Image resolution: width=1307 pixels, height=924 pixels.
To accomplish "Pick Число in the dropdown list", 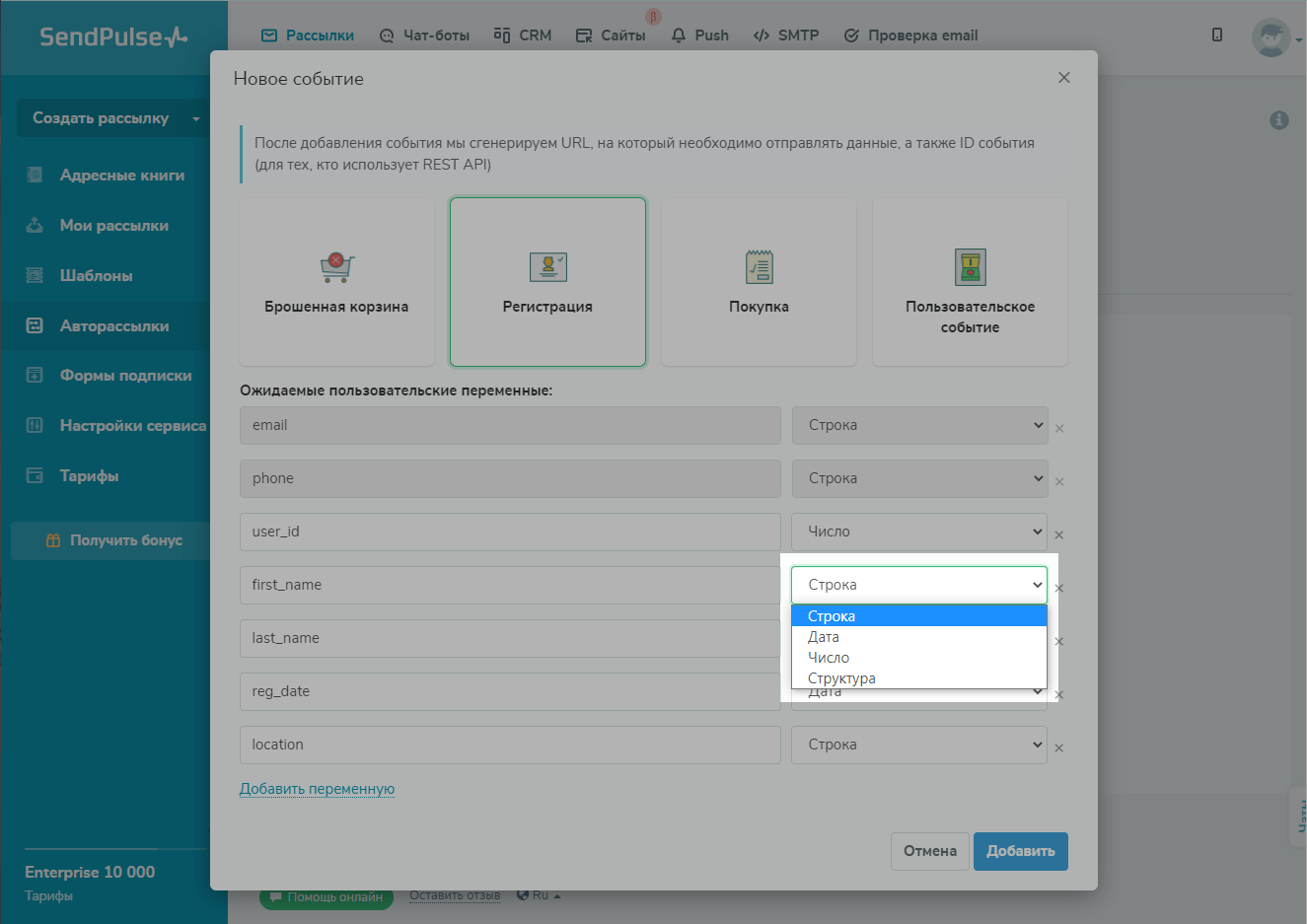I will (829, 658).
